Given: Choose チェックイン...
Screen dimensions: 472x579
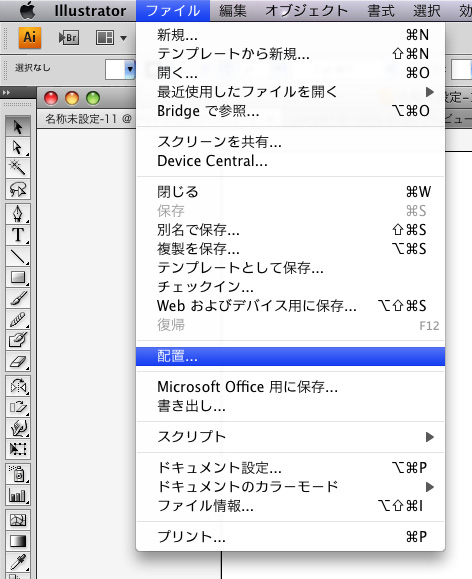Looking at the screenshot, I should (290, 287).
